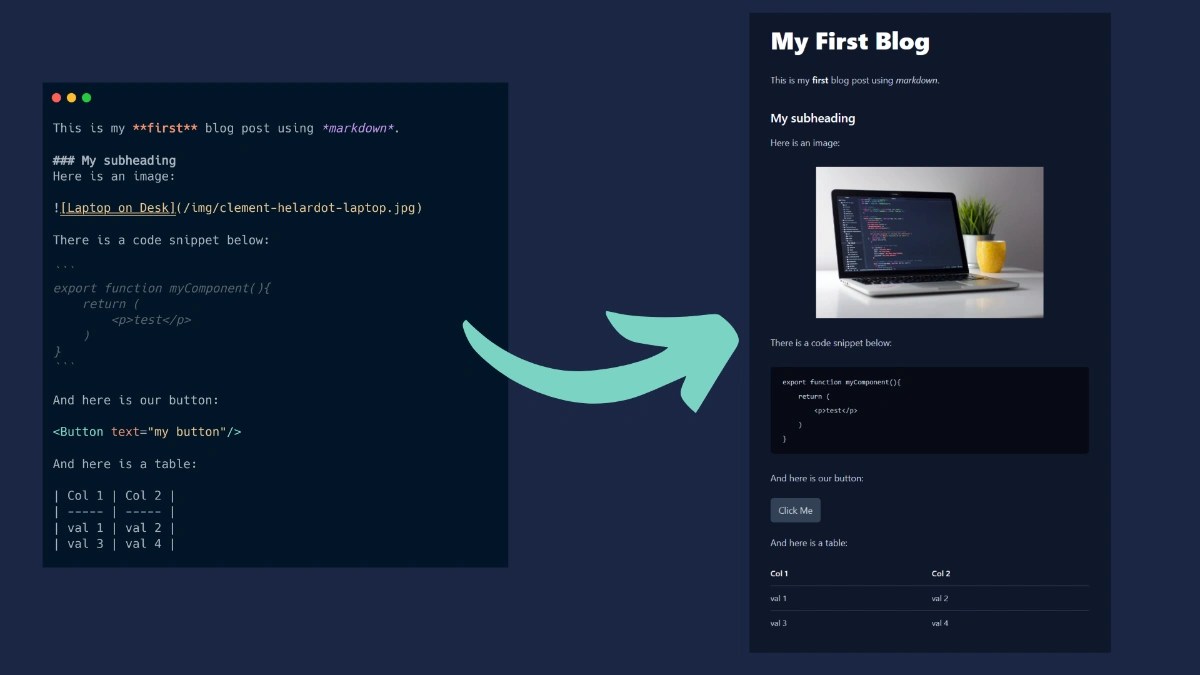Click the val 1 table cell
The height and width of the screenshot is (675, 1200).
777,597
